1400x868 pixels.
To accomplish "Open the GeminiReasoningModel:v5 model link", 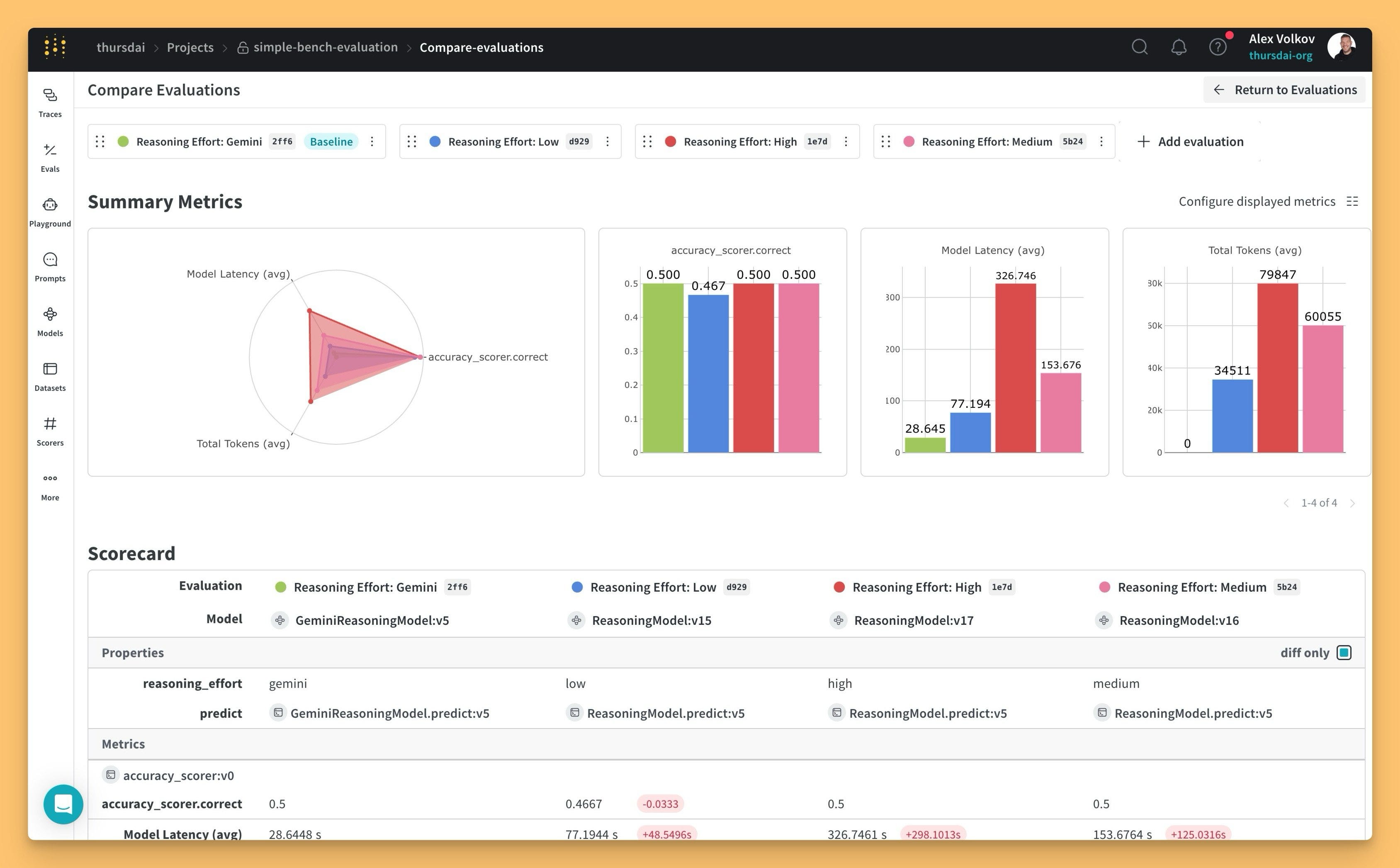I will tap(372, 620).
